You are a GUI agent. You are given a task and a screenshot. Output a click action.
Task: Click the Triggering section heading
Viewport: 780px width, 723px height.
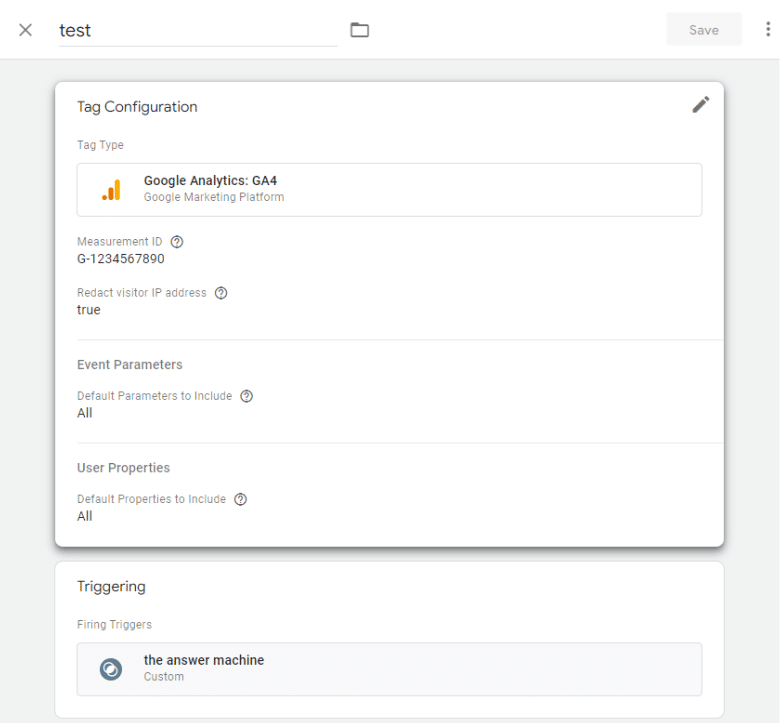click(111, 587)
